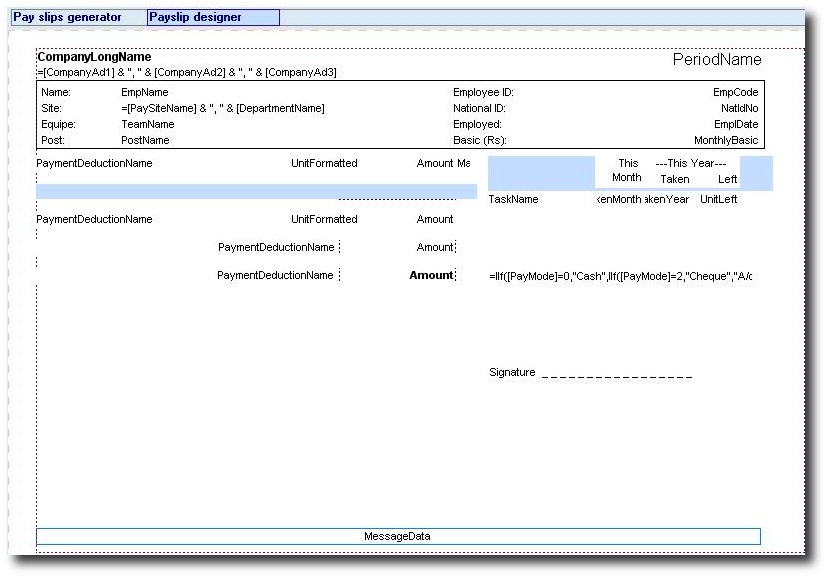Select the CompanyLongName field
The width and height of the screenshot is (828, 578).
94,57
